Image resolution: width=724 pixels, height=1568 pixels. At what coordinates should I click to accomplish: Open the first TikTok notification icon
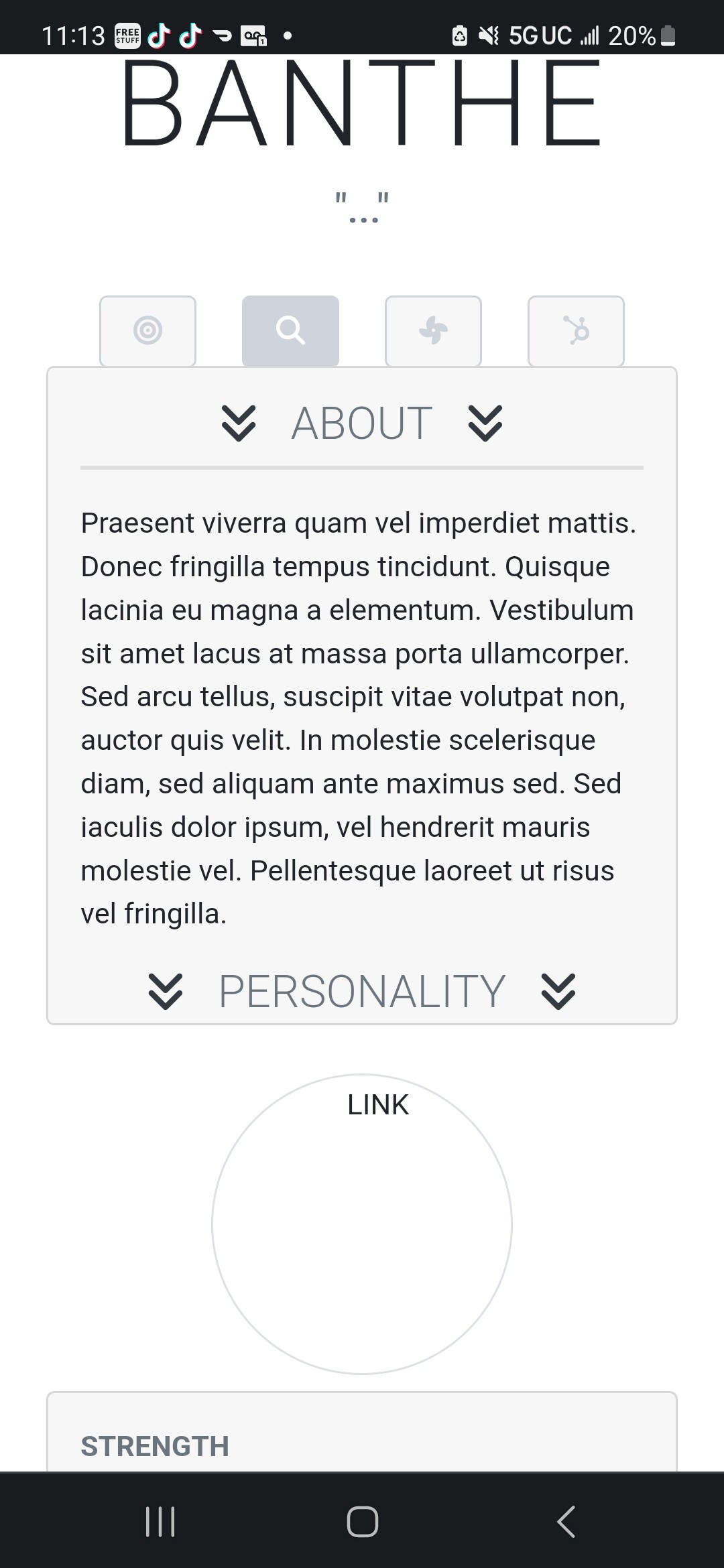(x=159, y=36)
